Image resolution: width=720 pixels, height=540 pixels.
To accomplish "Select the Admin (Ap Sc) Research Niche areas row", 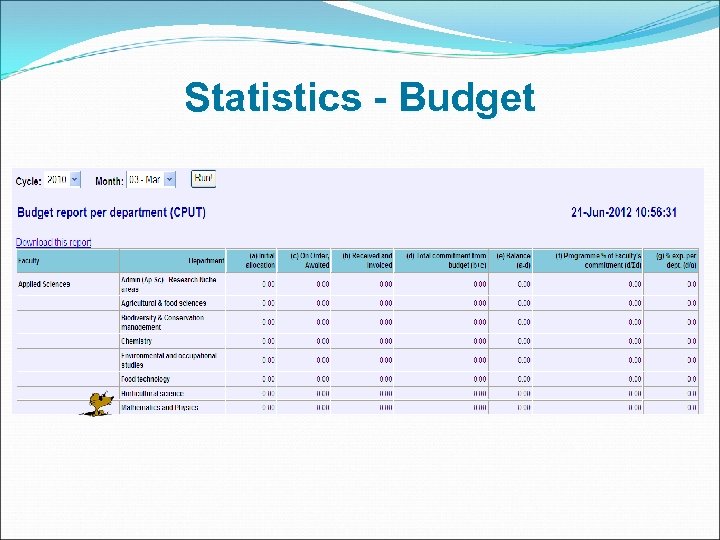I will [357, 284].
